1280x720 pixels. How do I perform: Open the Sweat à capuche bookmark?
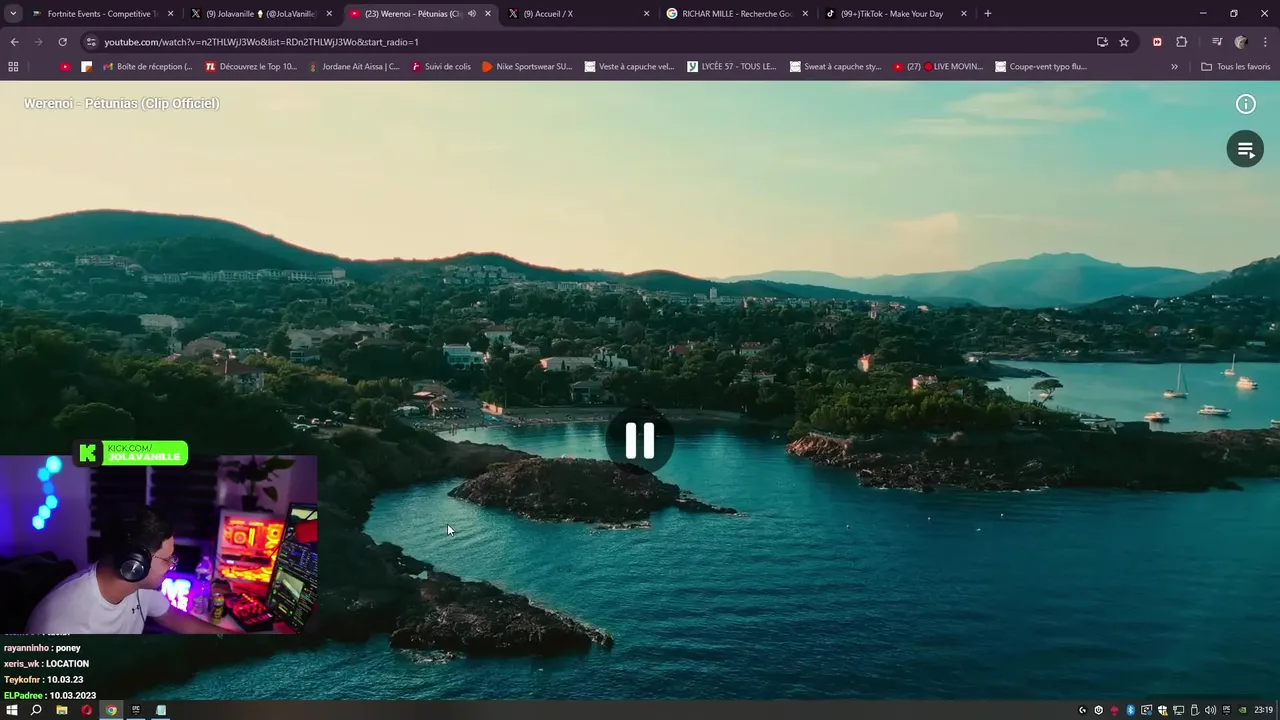tap(835, 67)
